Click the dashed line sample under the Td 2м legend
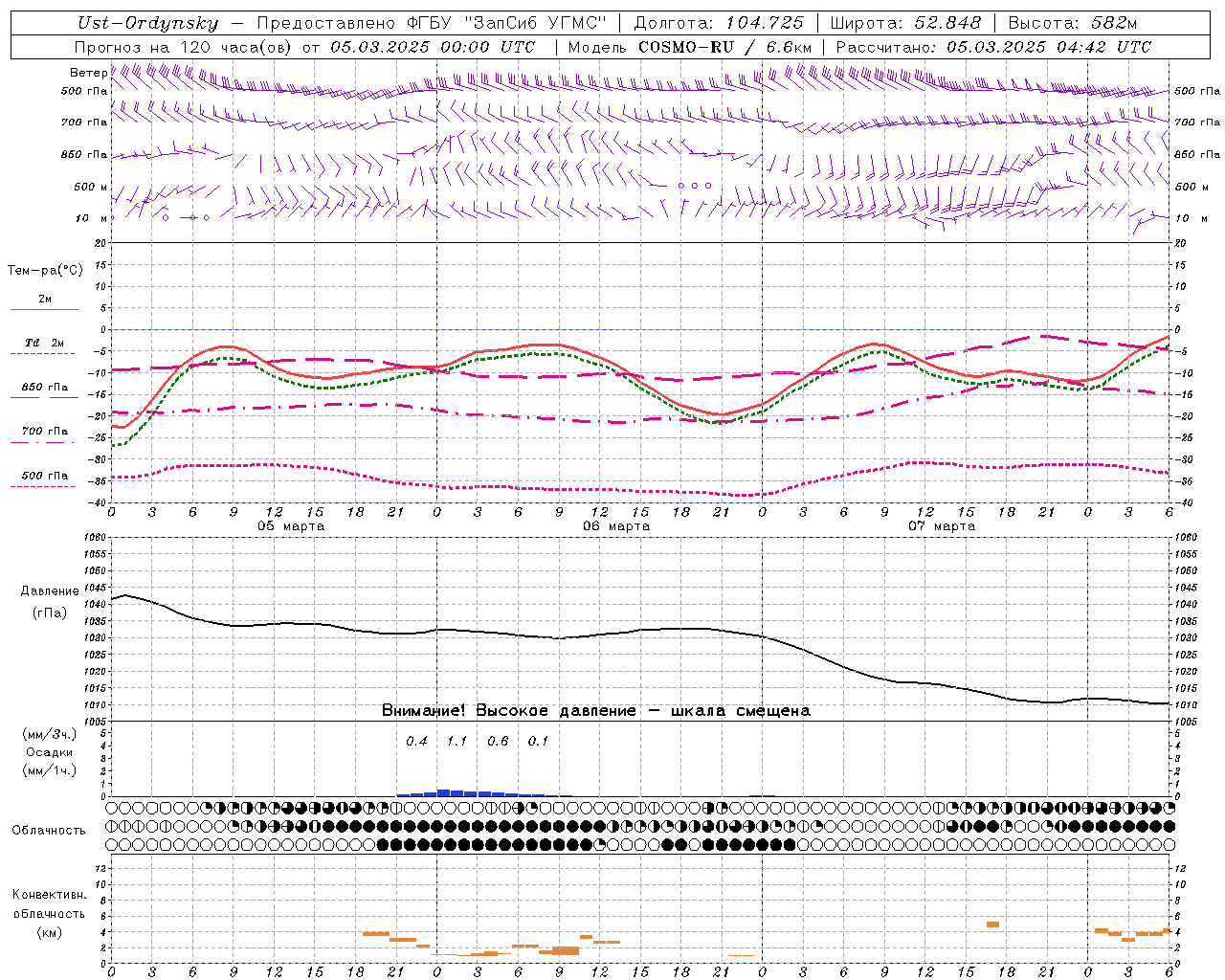This screenshot has width=1225, height=980. point(43,354)
